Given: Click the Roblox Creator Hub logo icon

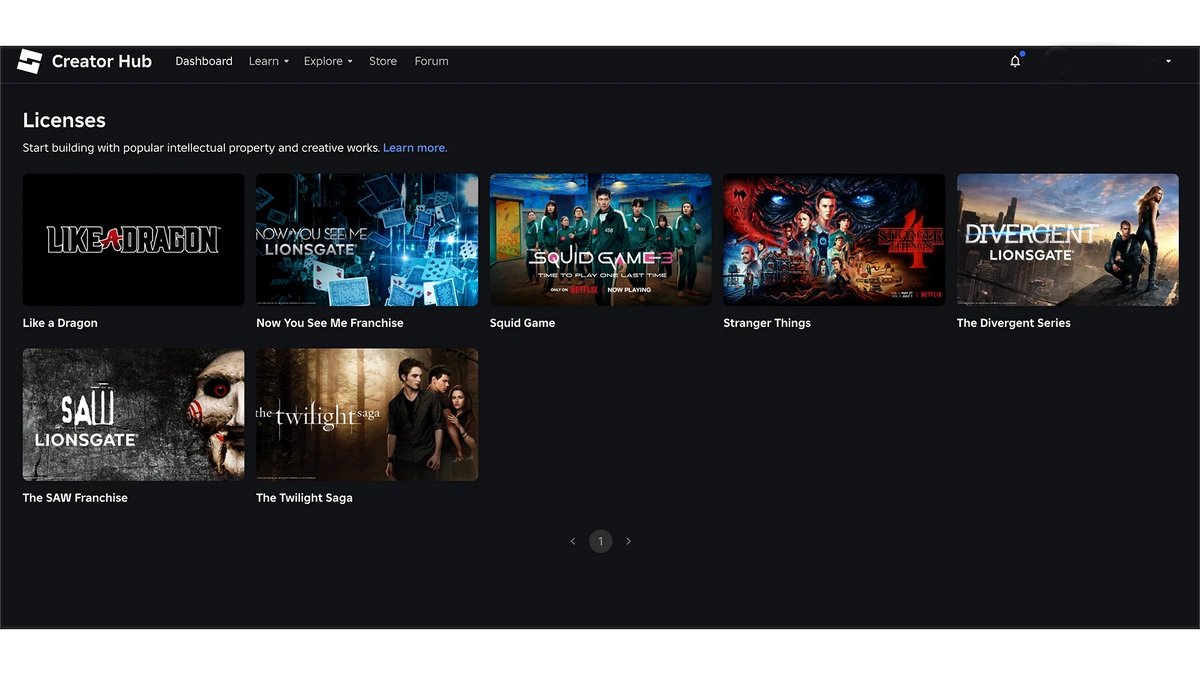Looking at the screenshot, I should (x=29, y=61).
